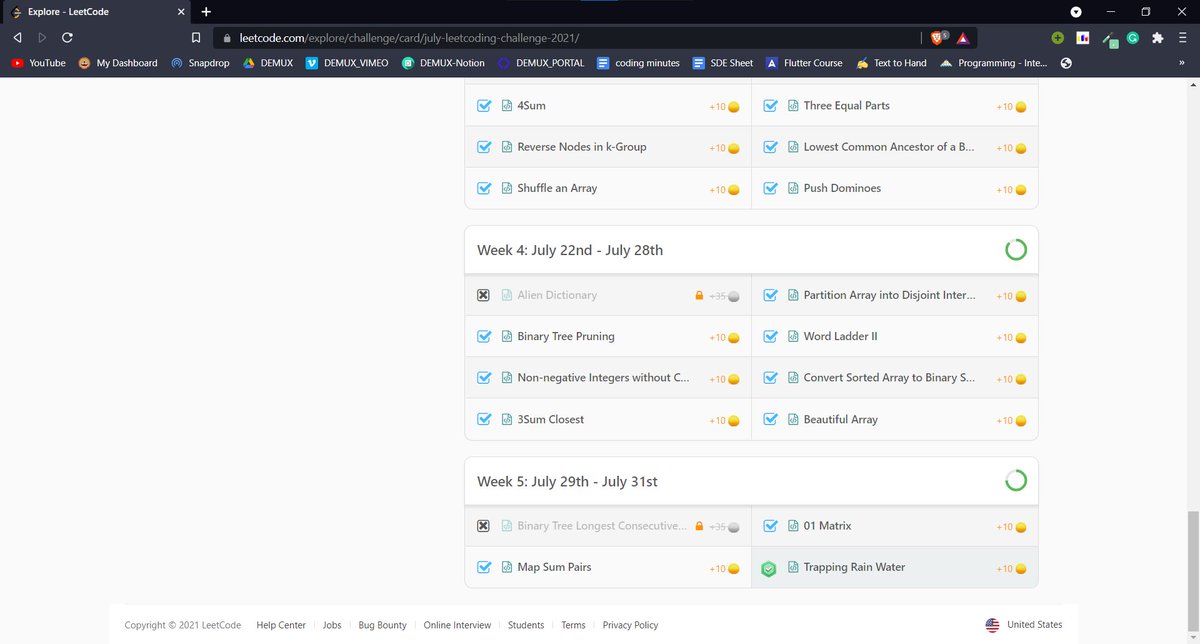Viewport: 1200px width, 644px height.
Task: Show more bookmarks with the double chevron
Action: 1182,63
